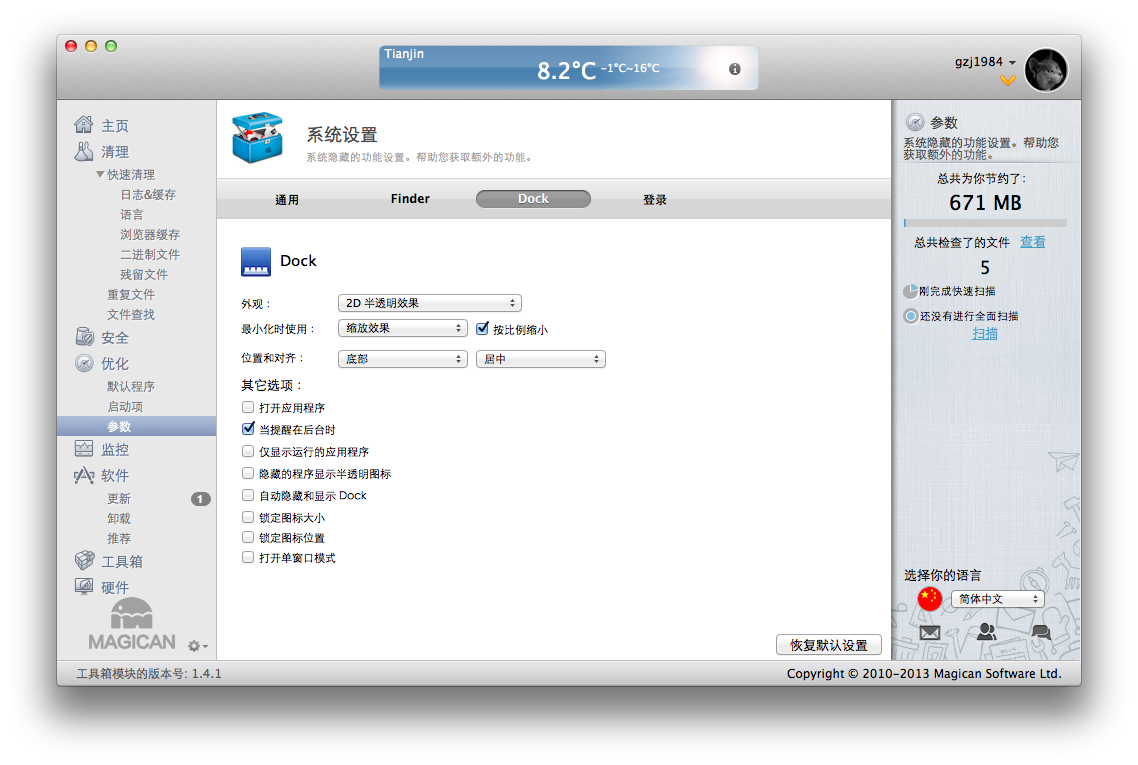Open 外观 2D 半透明效果 dropdown
Viewport: 1138px width, 765px height.
tap(429, 303)
